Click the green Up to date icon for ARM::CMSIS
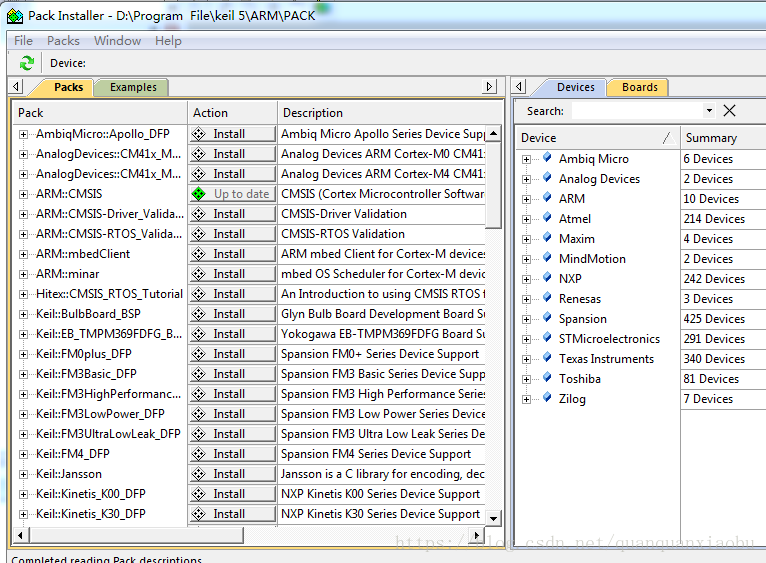766x563 pixels. click(x=198, y=194)
